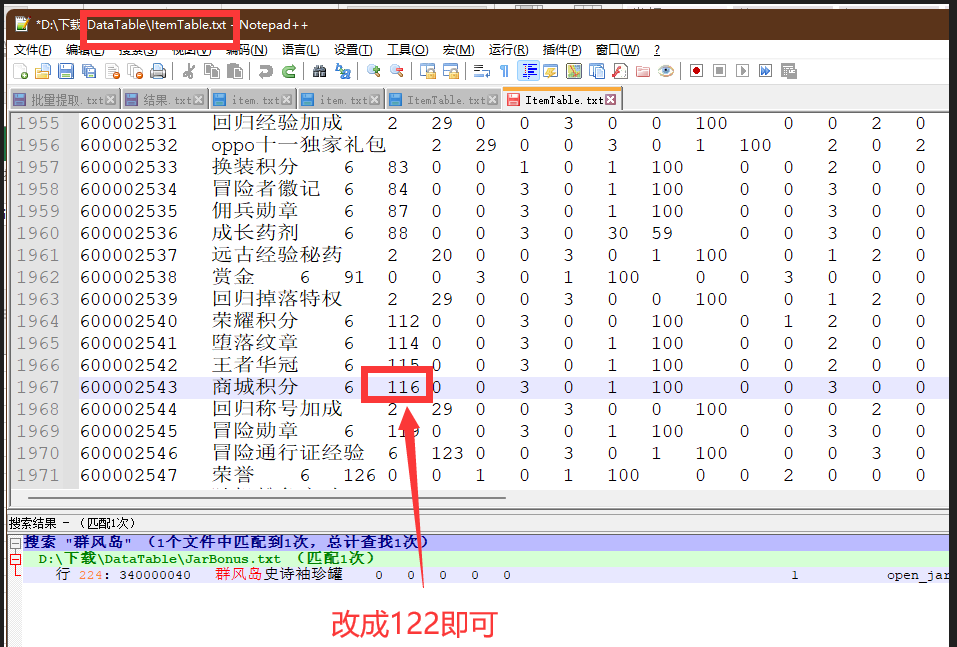The width and height of the screenshot is (957, 647).
Task: Redo the last undone edit
Action: (289, 71)
